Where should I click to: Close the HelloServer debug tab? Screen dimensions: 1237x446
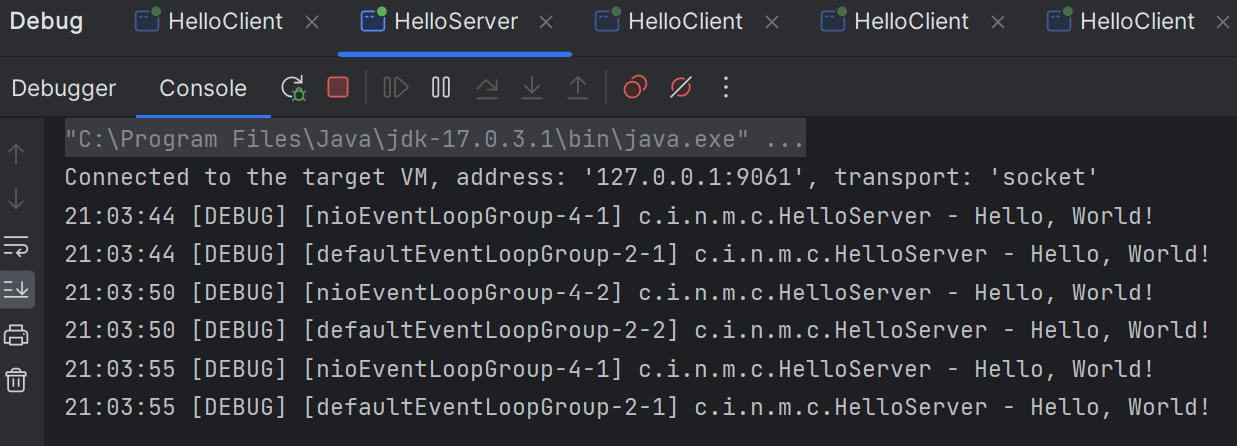pos(547,21)
